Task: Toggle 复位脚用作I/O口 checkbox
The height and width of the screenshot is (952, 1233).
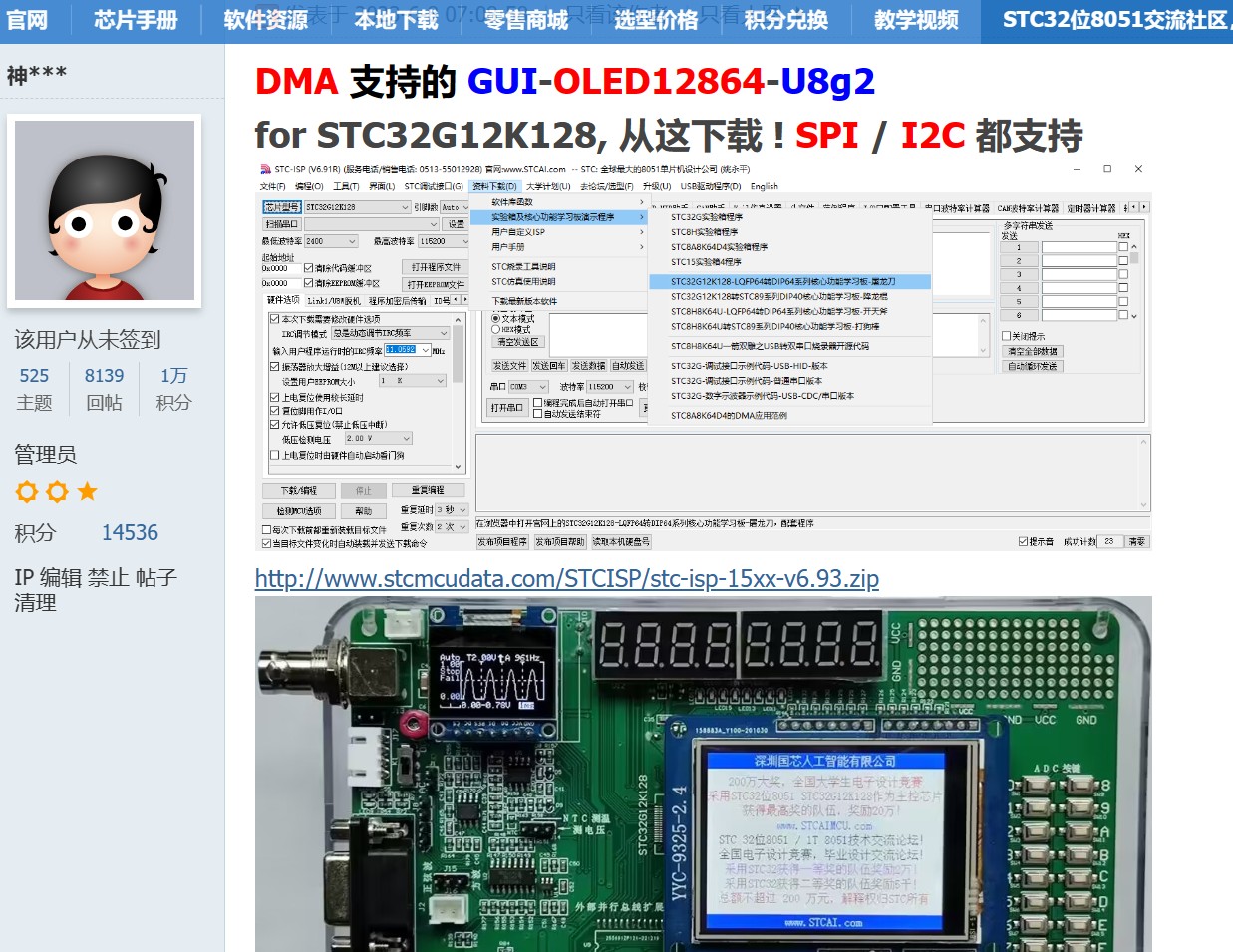Action: (274, 411)
